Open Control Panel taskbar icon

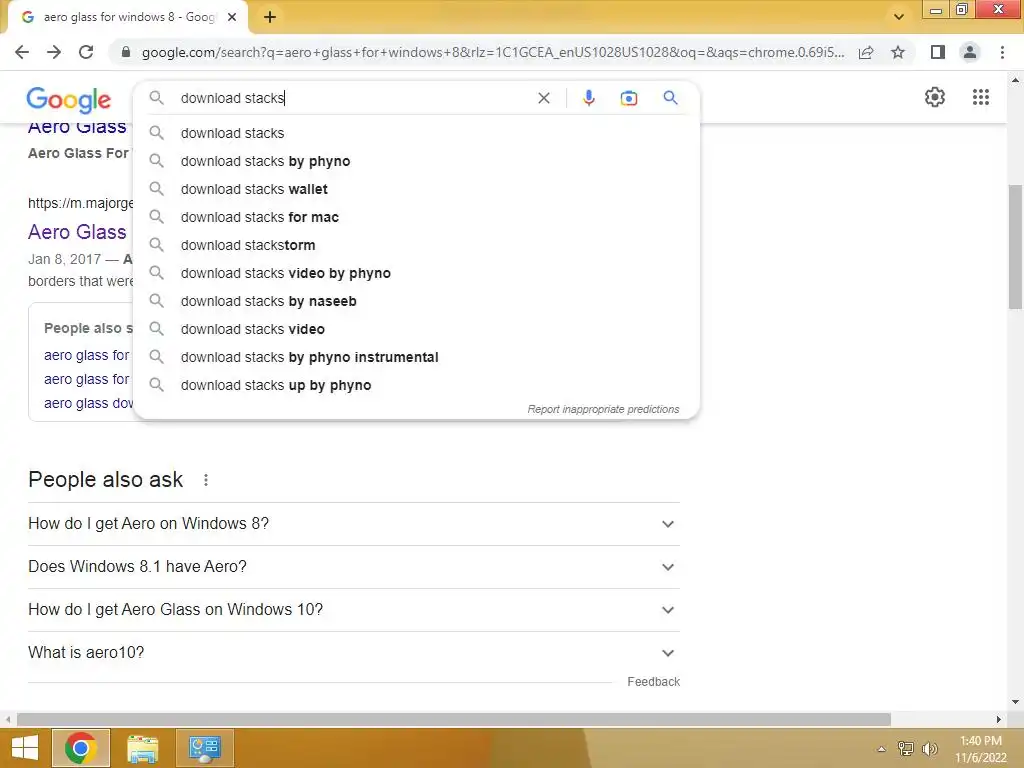[x=204, y=748]
